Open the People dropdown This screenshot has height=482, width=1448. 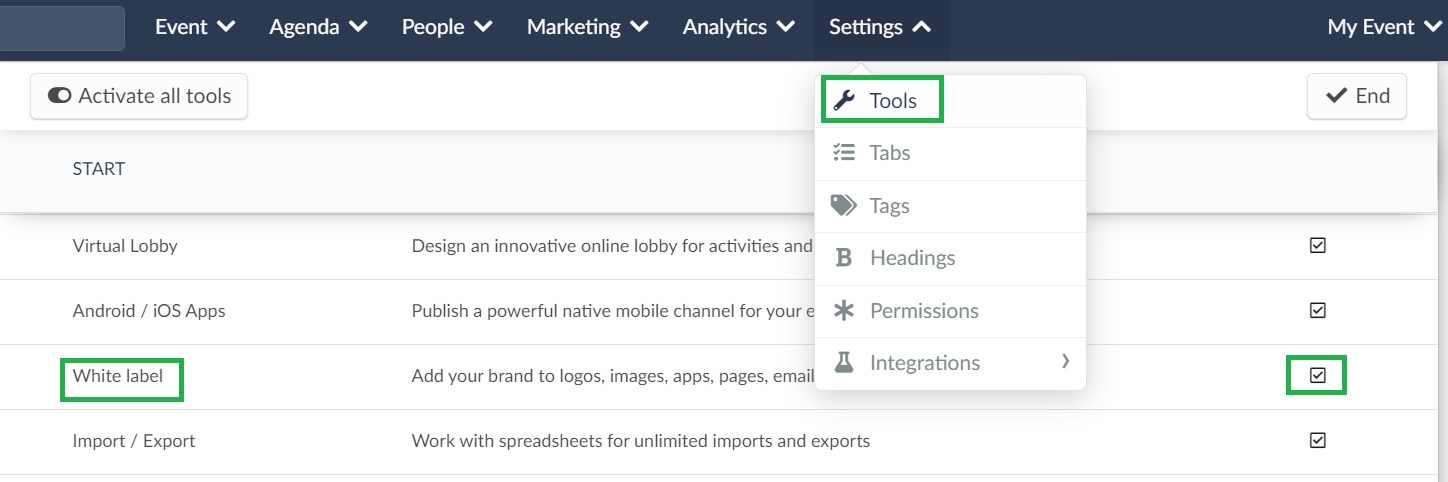pyautogui.click(x=447, y=27)
